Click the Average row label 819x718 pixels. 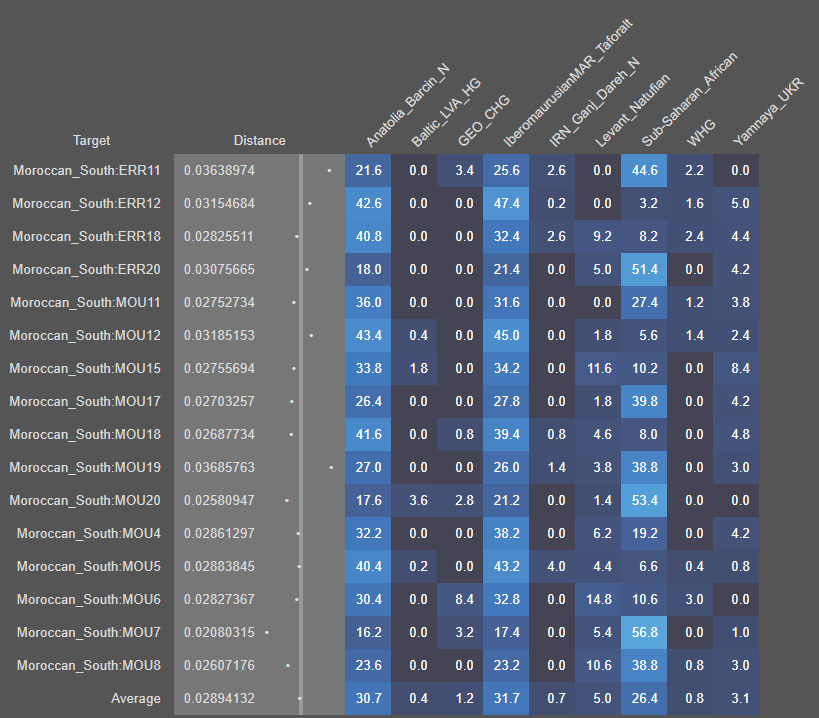coord(135,699)
